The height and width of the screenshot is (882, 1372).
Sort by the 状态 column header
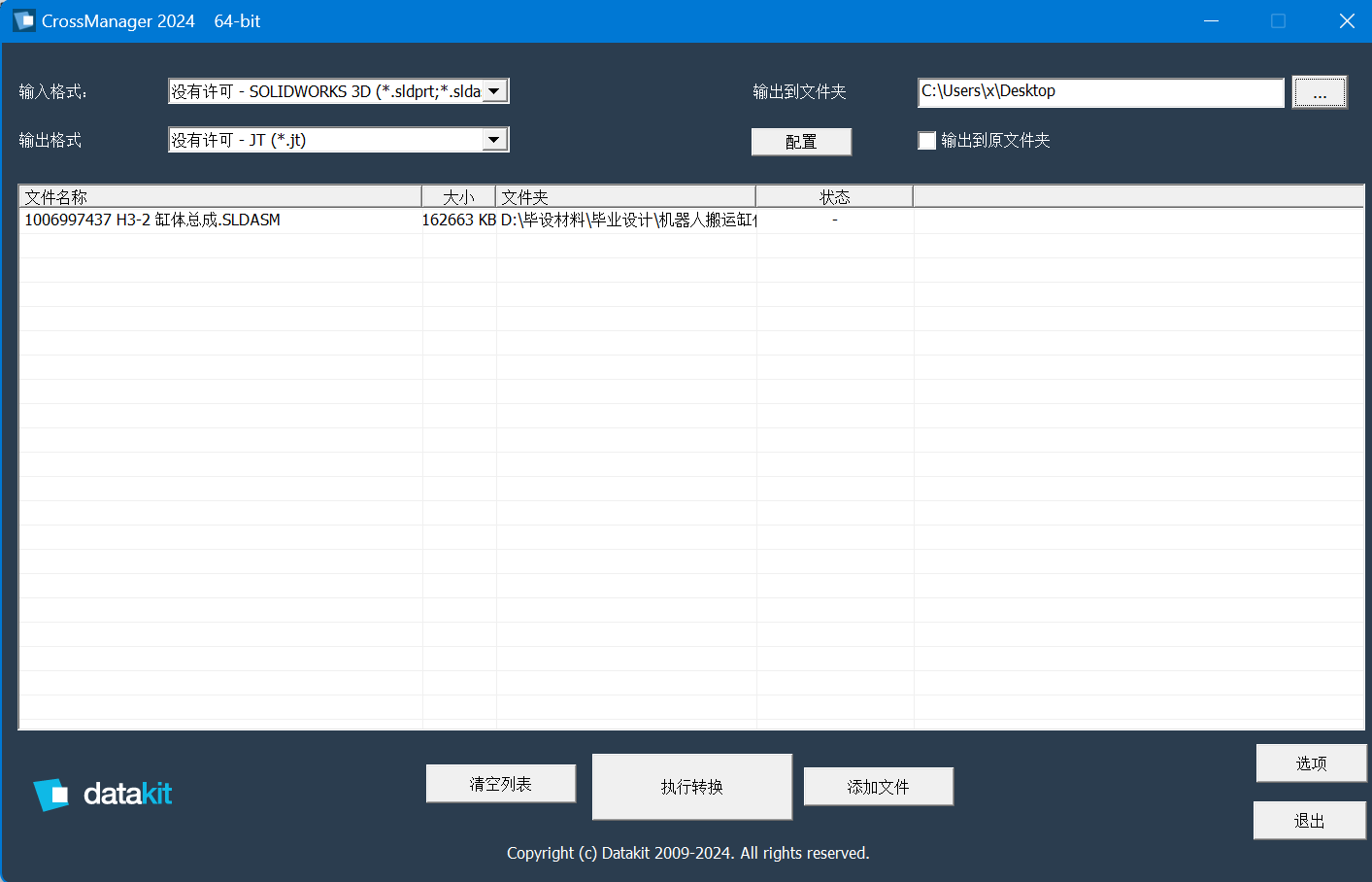[834, 197]
